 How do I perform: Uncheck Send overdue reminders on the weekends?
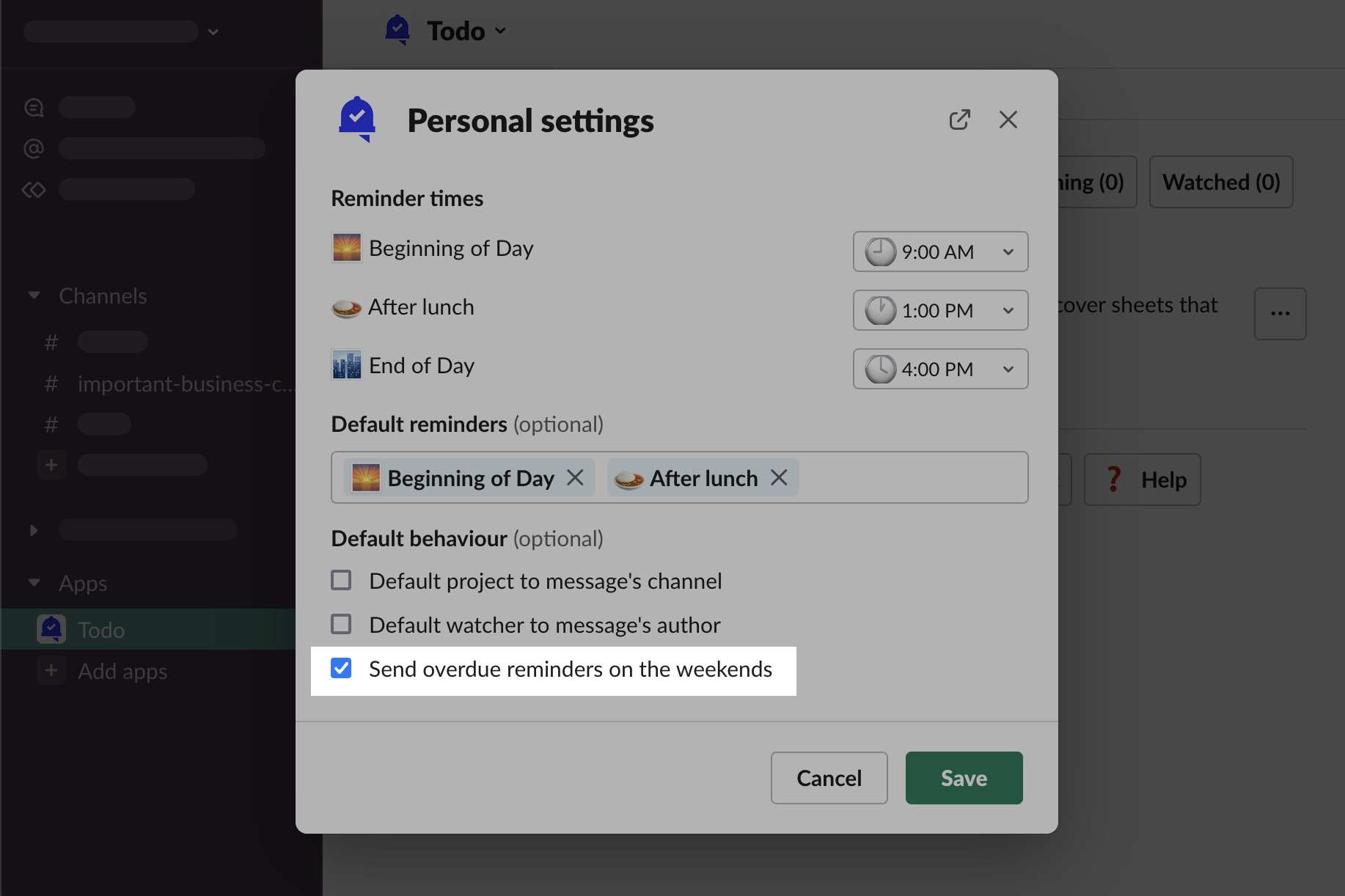341,669
